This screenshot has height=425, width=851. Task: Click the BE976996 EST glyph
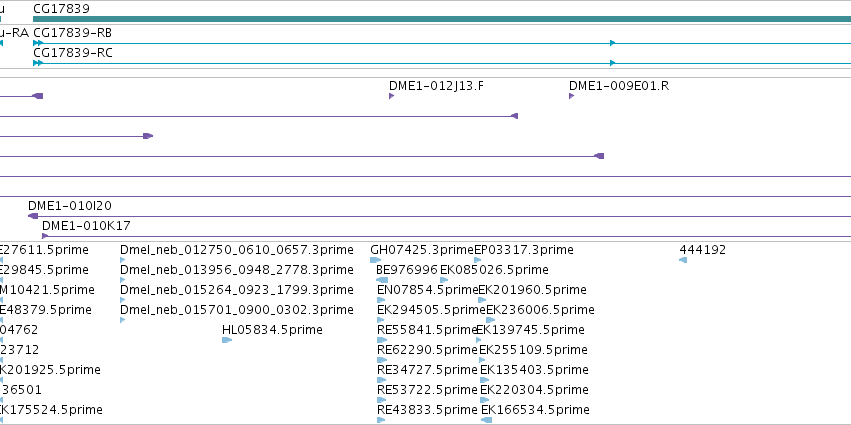[382, 280]
